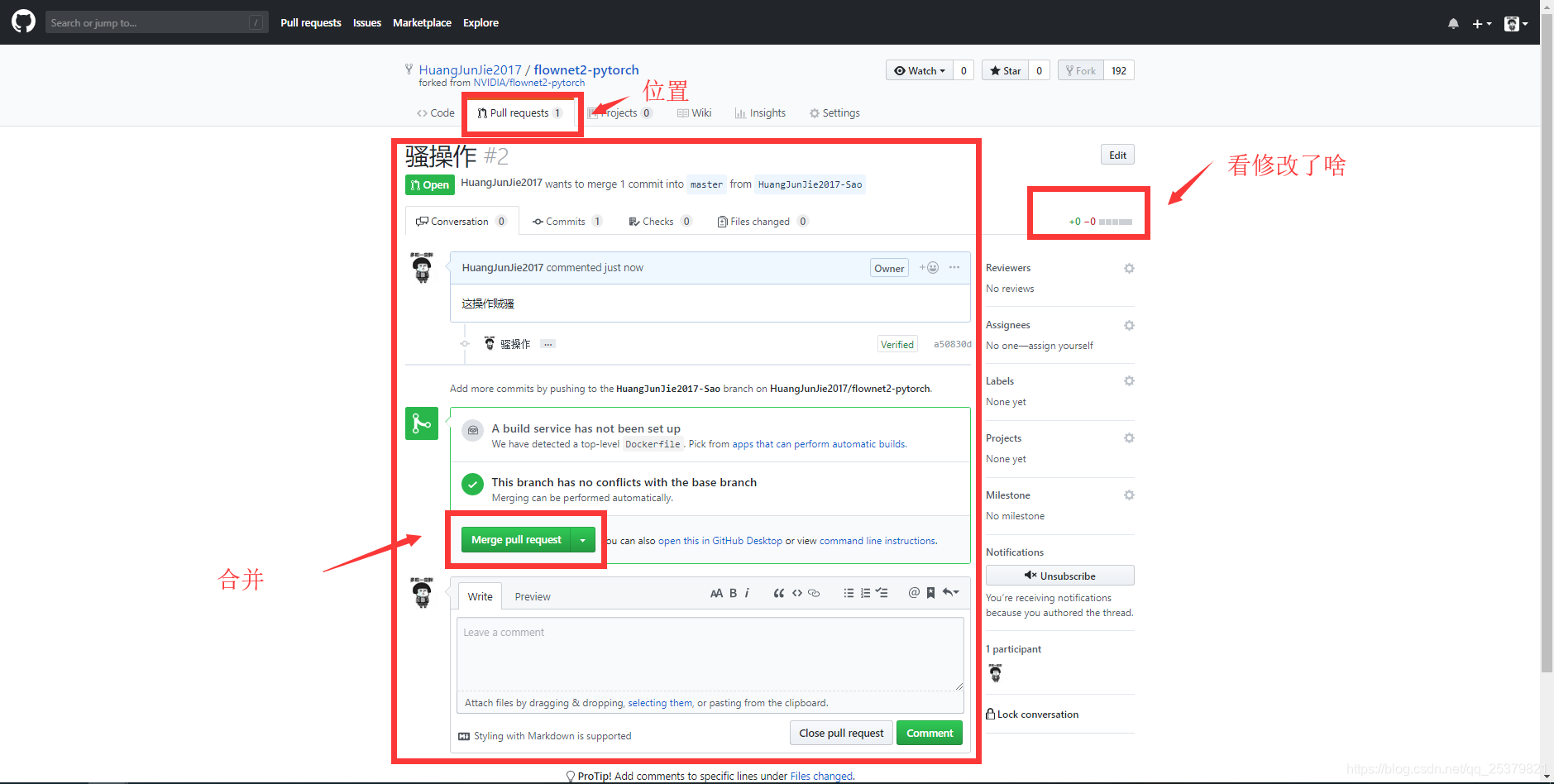This screenshot has width=1554, height=784.
Task: Focus the Search or jump to field
Action: (156, 22)
